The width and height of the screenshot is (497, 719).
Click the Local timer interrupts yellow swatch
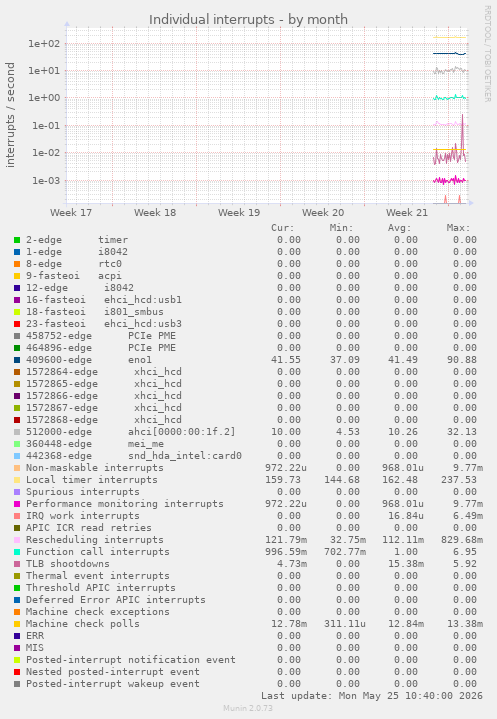click(x=17, y=480)
